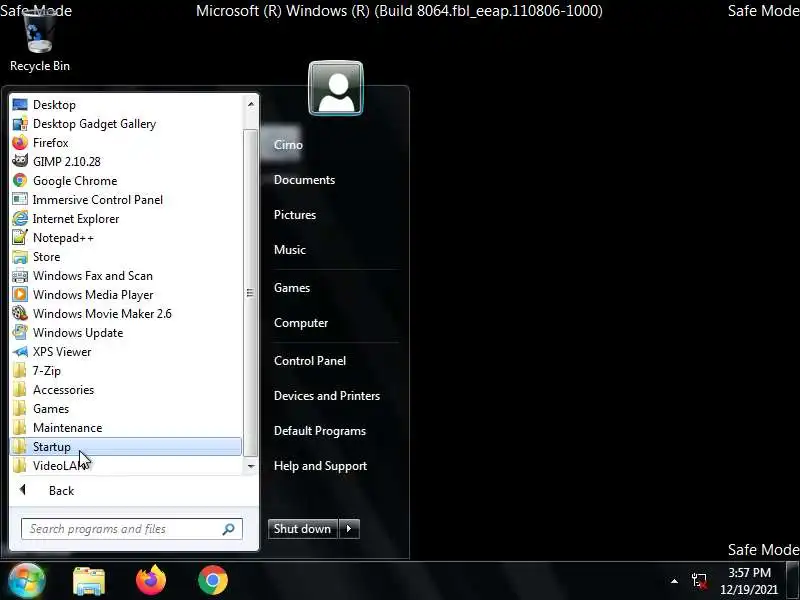Expand the VideoLAN folder
Image resolution: width=800 pixels, height=600 pixels.
tap(126, 465)
